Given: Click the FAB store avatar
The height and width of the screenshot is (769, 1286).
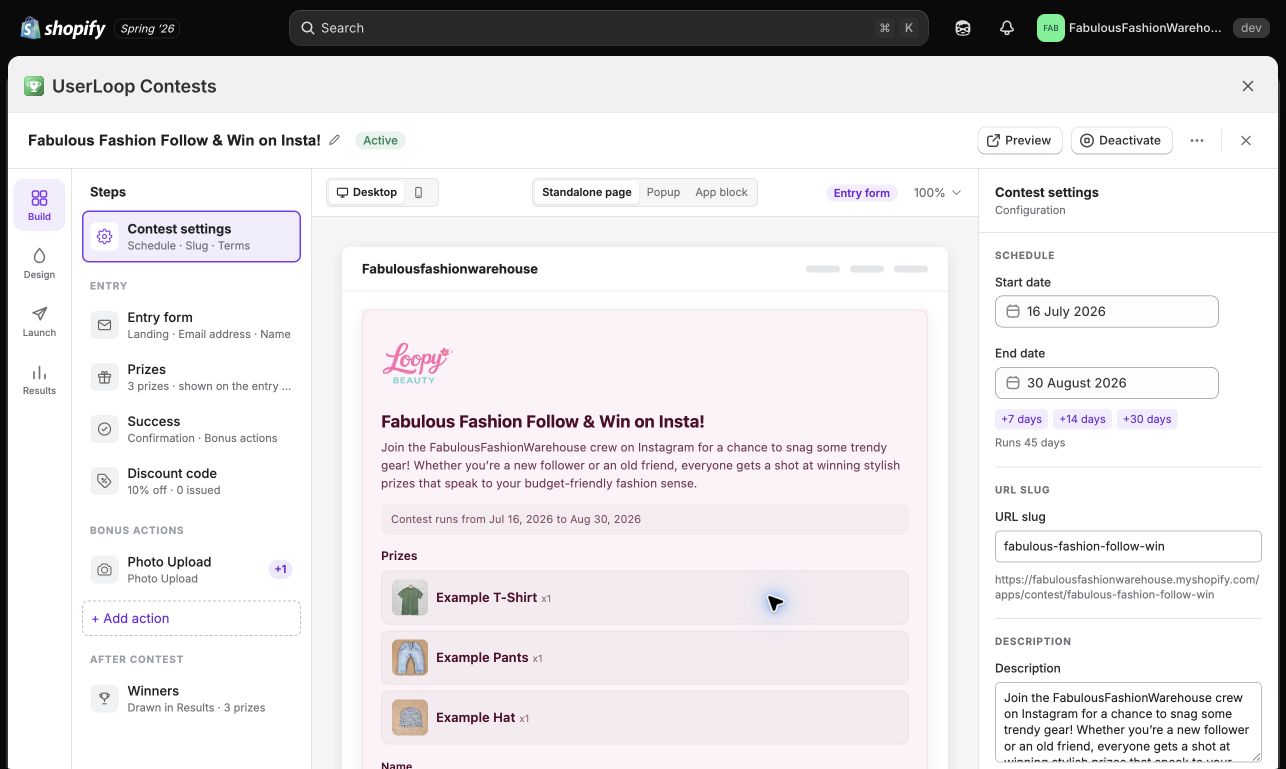Looking at the screenshot, I should click(x=1050, y=28).
